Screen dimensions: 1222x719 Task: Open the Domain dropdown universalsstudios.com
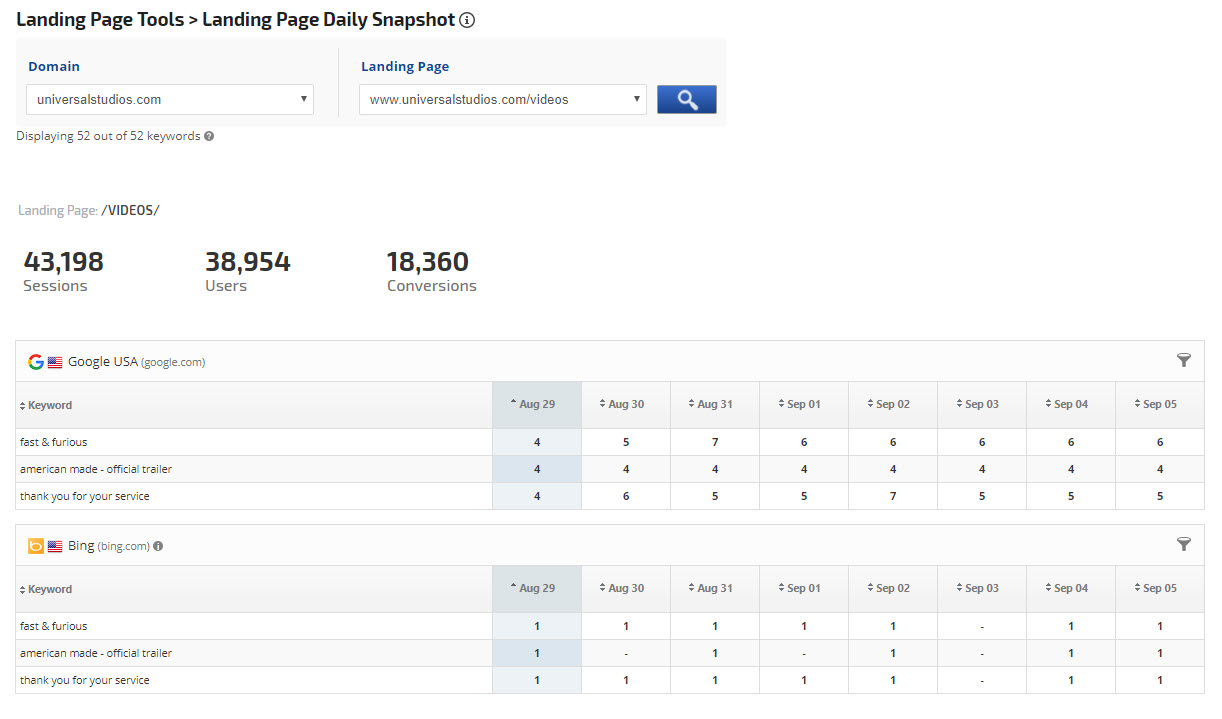coord(170,99)
